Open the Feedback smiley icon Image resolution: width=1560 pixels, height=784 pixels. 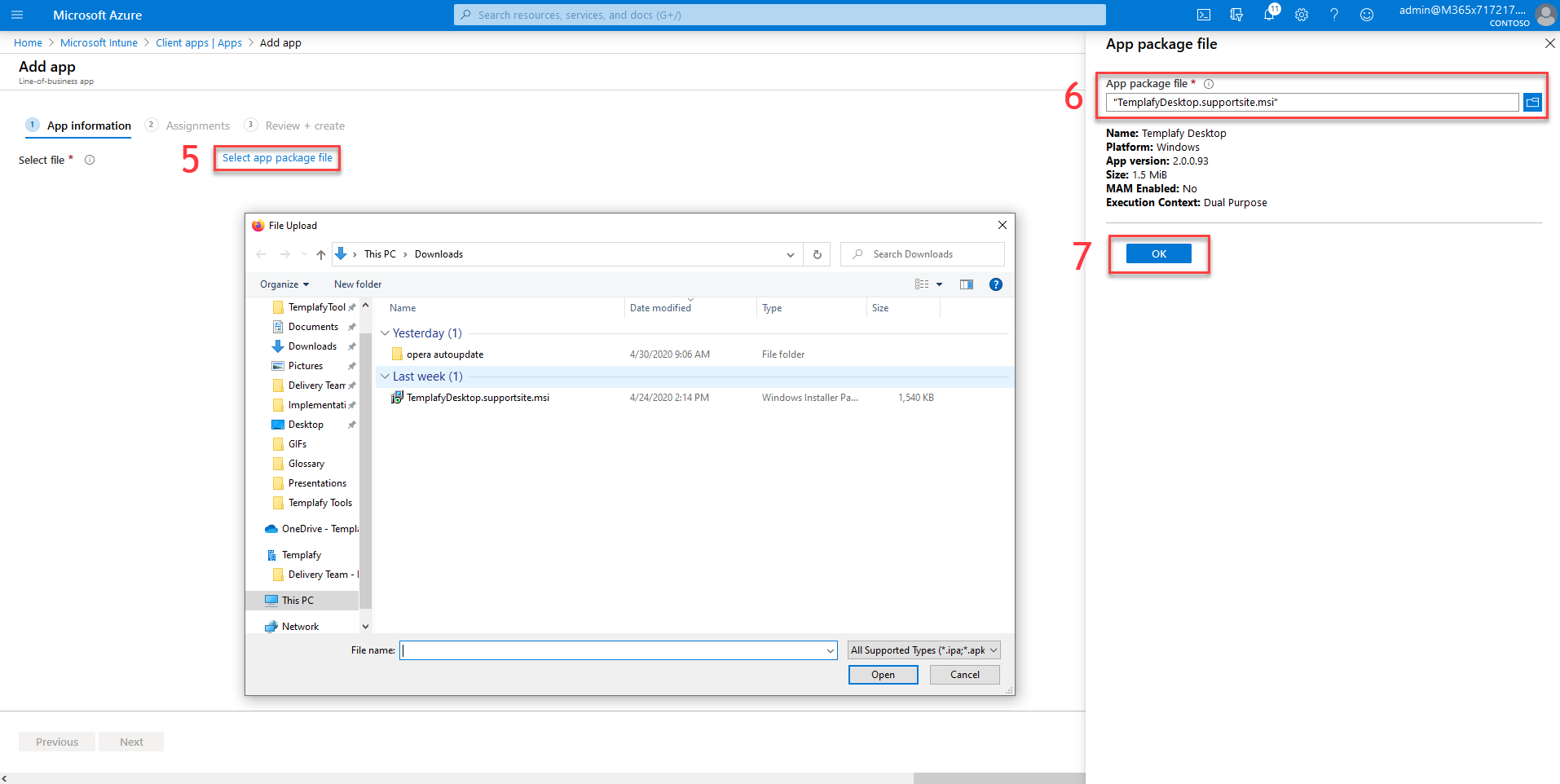[x=1367, y=15]
